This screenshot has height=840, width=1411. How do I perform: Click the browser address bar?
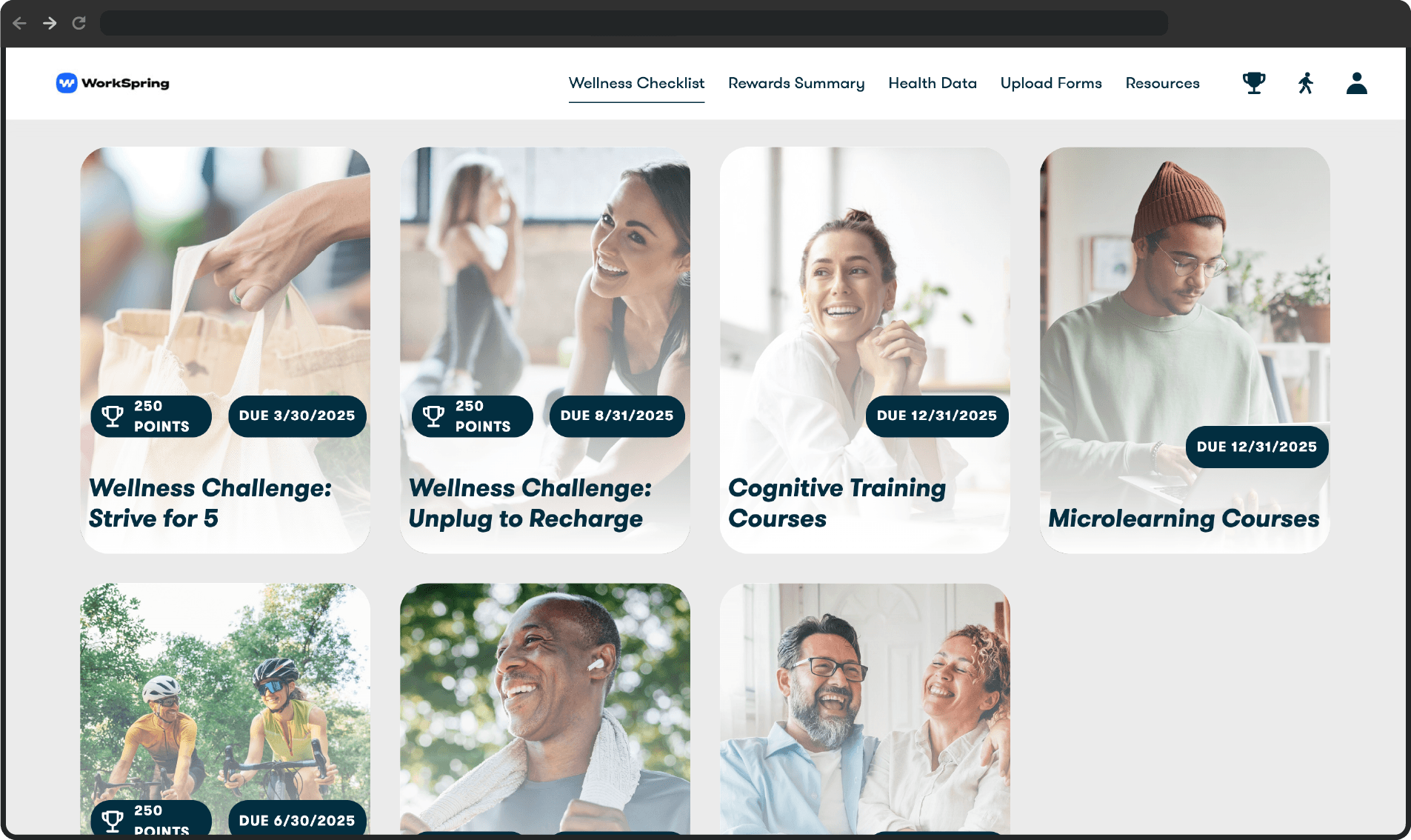coord(634,23)
